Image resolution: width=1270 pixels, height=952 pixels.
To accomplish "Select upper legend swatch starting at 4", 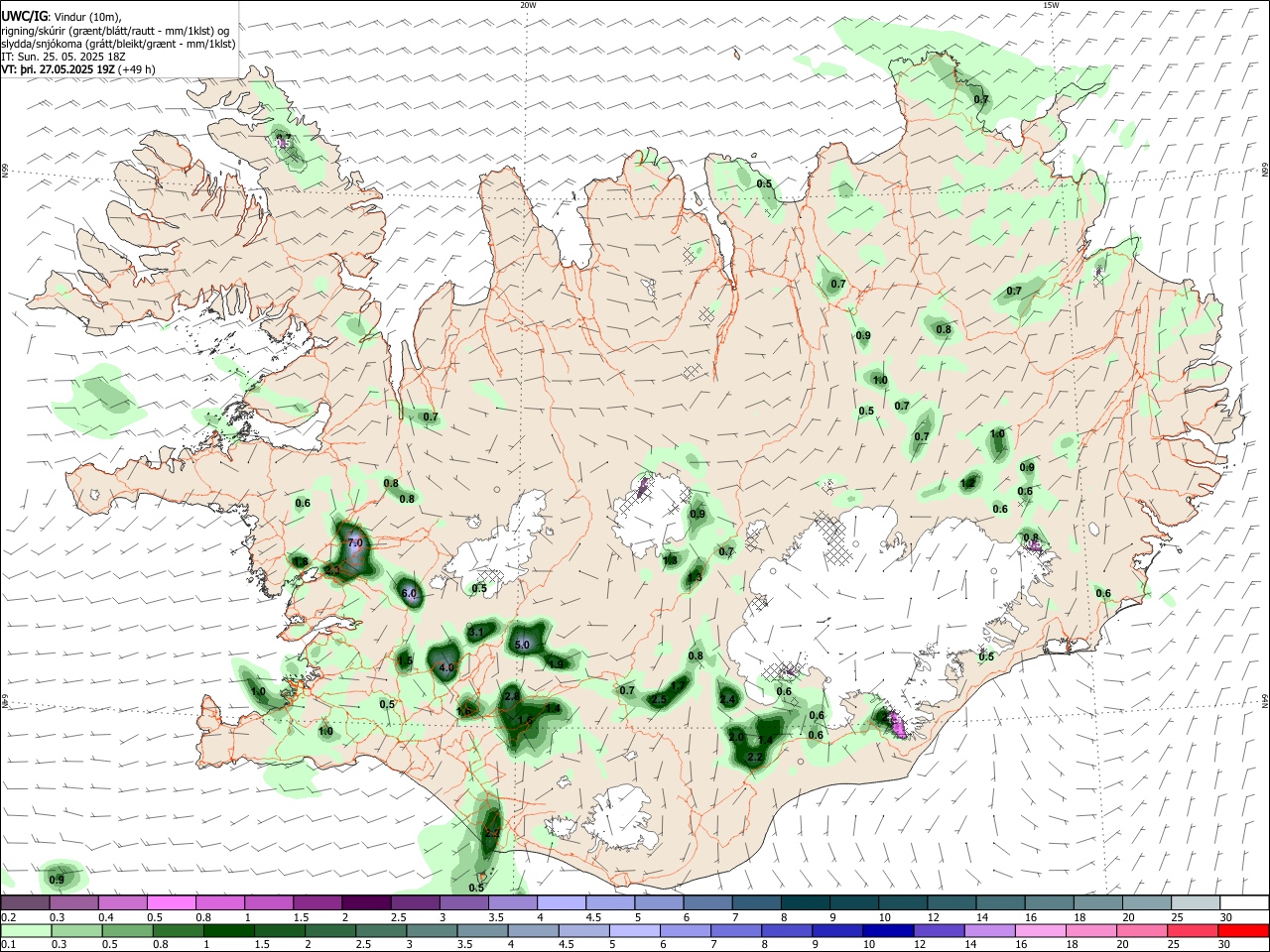I will 561,902.
